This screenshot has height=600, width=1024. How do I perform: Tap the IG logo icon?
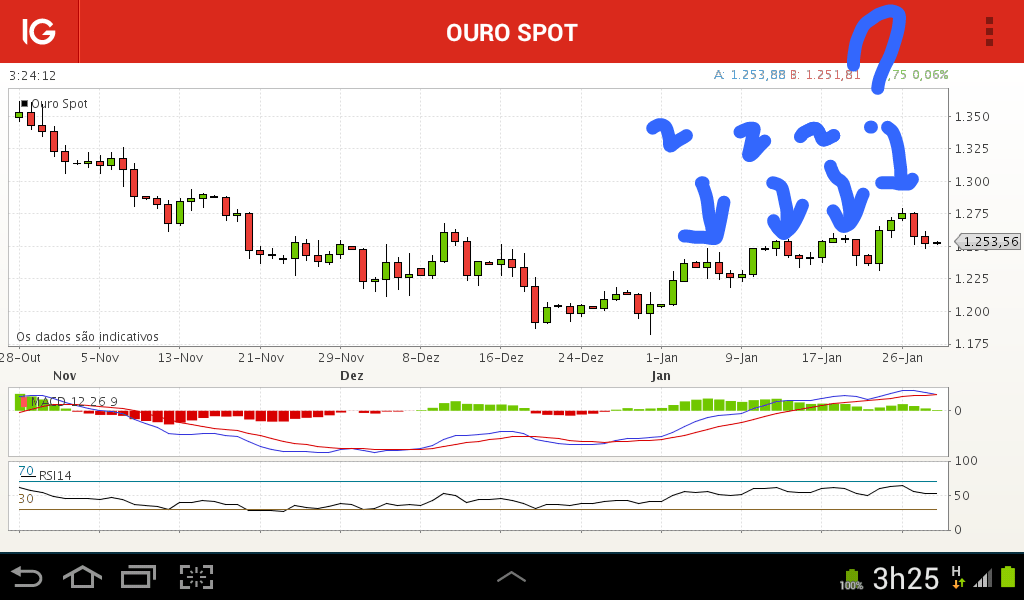(39, 31)
